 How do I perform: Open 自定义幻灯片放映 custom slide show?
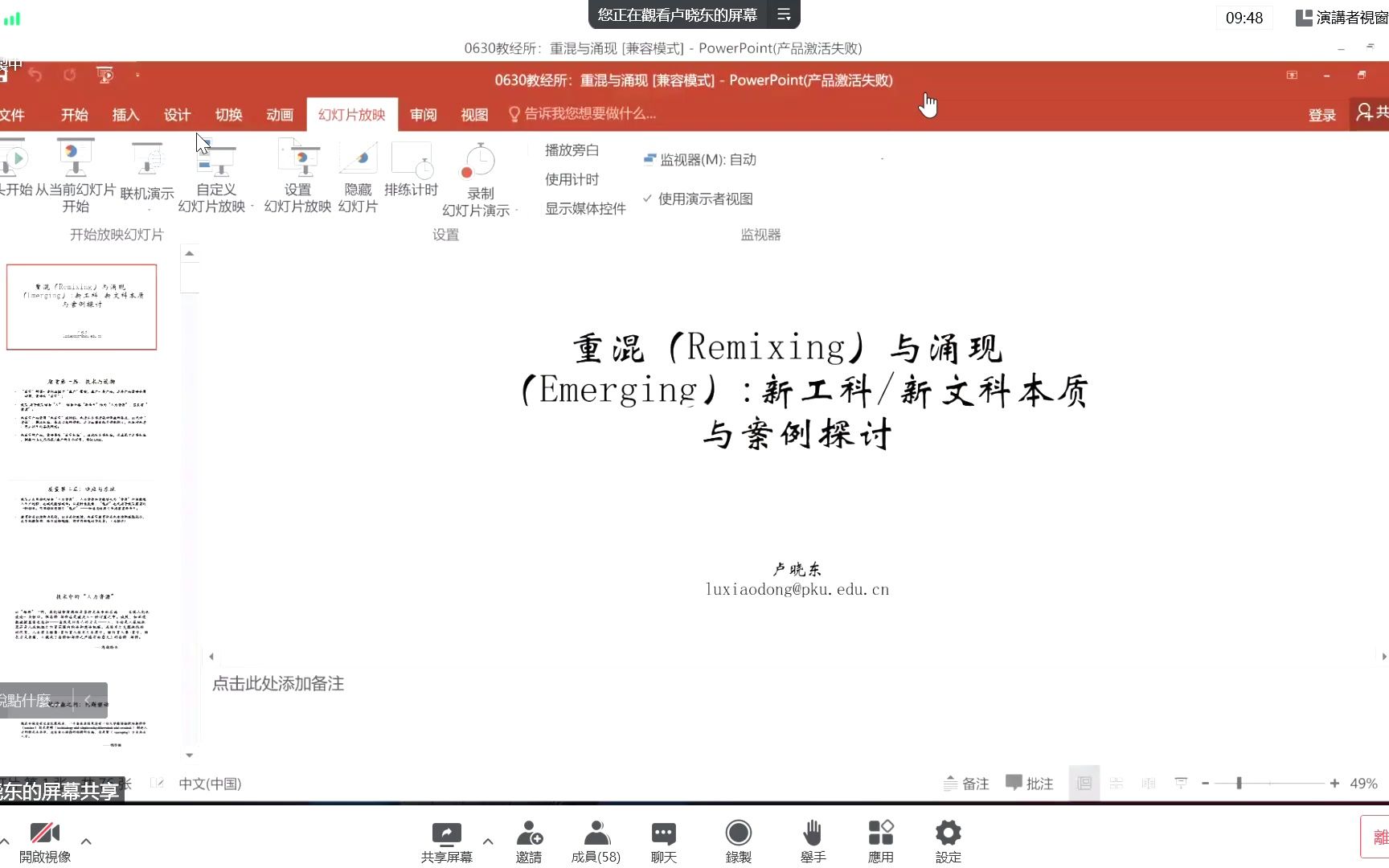pos(215,175)
